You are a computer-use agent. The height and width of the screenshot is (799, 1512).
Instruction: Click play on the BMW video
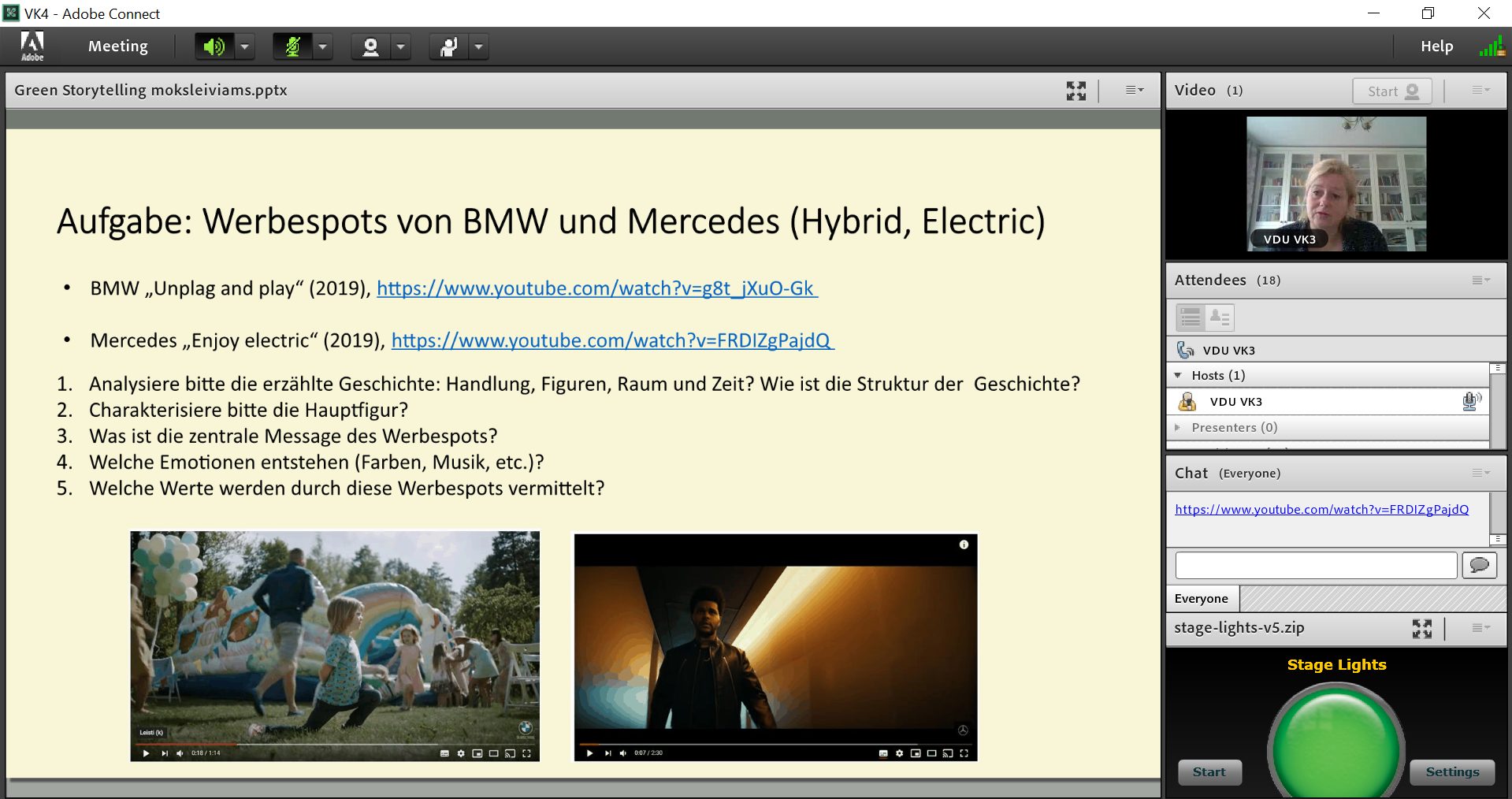coord(146,753)
